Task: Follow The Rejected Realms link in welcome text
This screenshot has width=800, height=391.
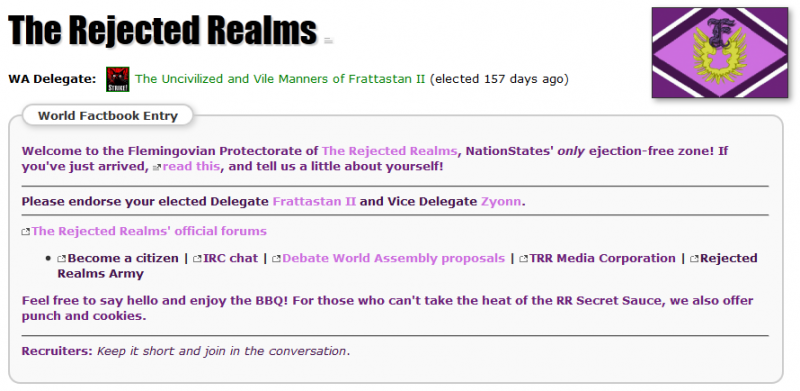Action: click(389, 151)
